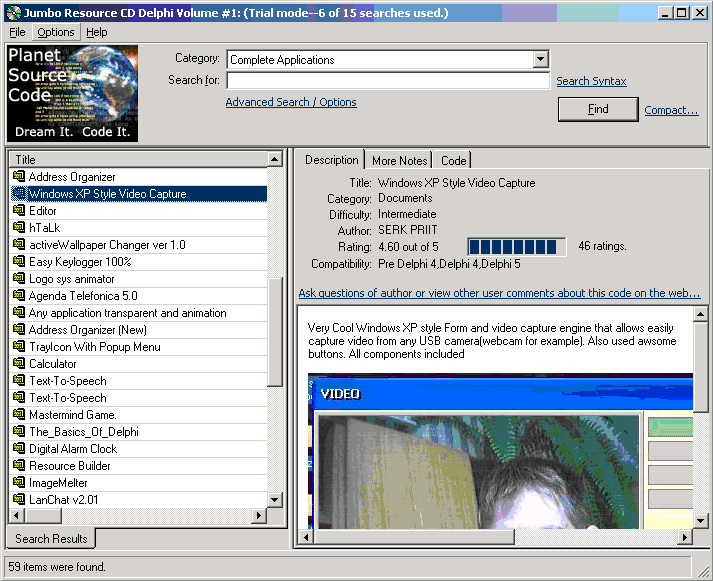Click the icon beside ImageMelter

coord(19,482)
